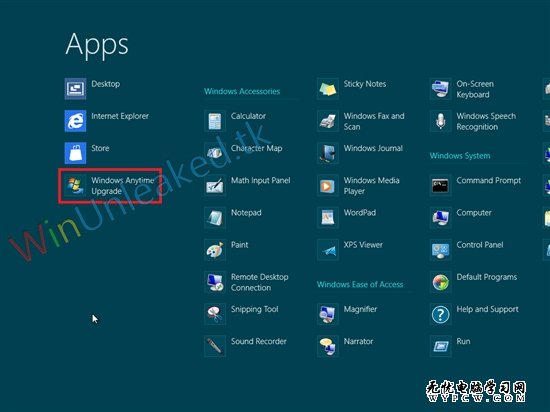Click the 'XPS Viewer' label
Viewport: 550px width, 412px height.
pos(363,245)
